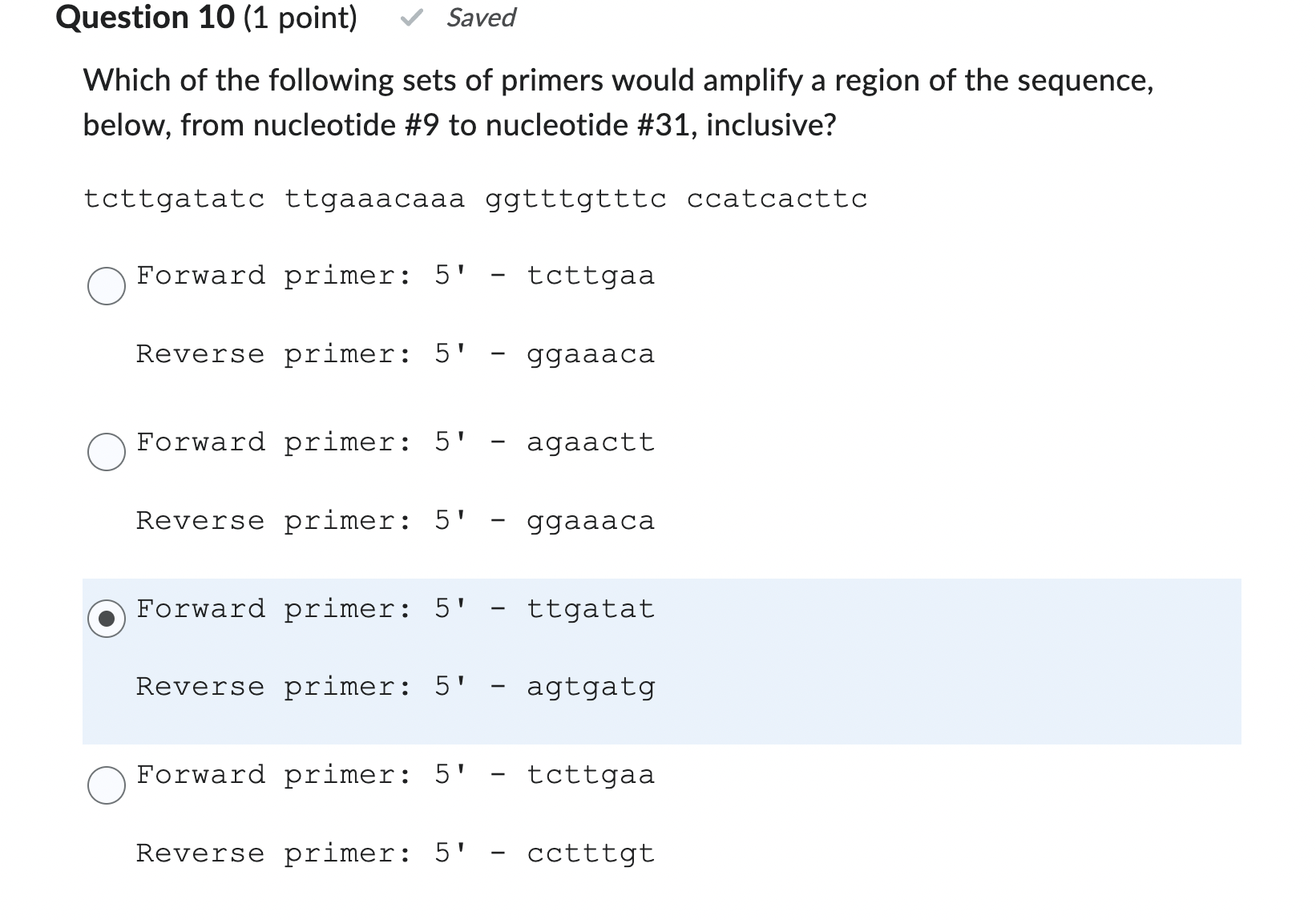Click the nucleotide #9 to #31 question text
This screenshot has height=920, width=1316.
457,124
